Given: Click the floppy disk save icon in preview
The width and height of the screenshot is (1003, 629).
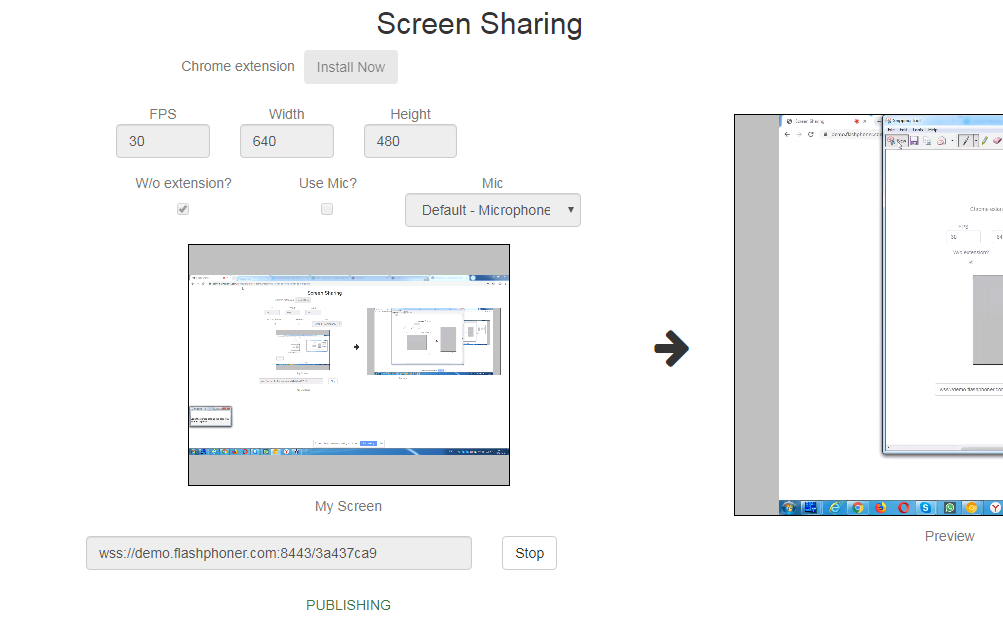Looking at the screenshot, I should point(914,142).
